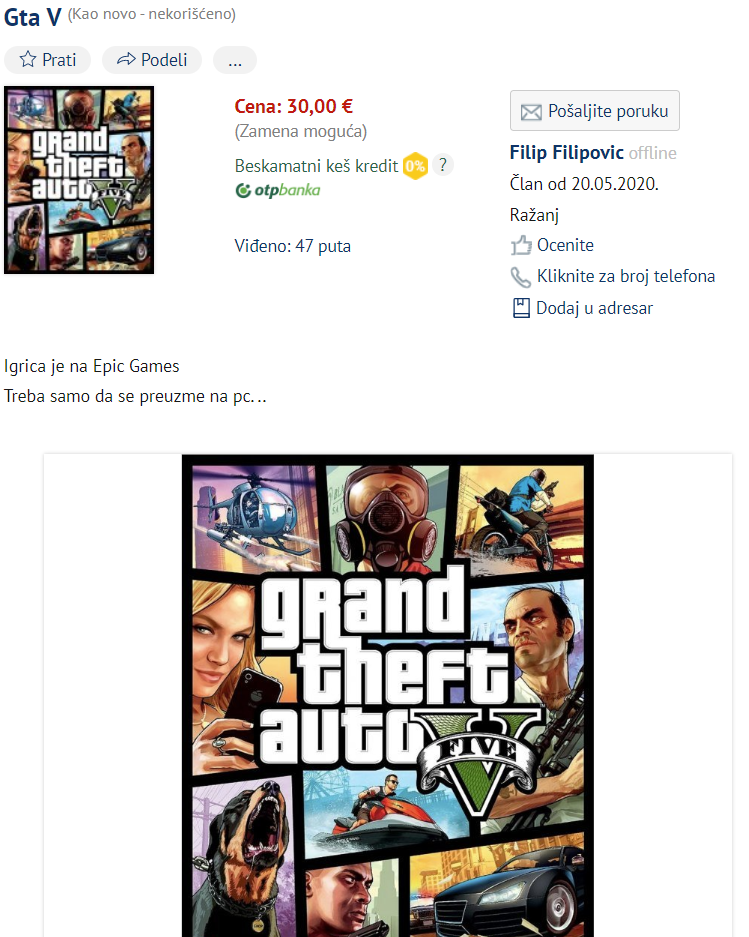Send message via Pošaljite poruku button

(x=595, y=111)
